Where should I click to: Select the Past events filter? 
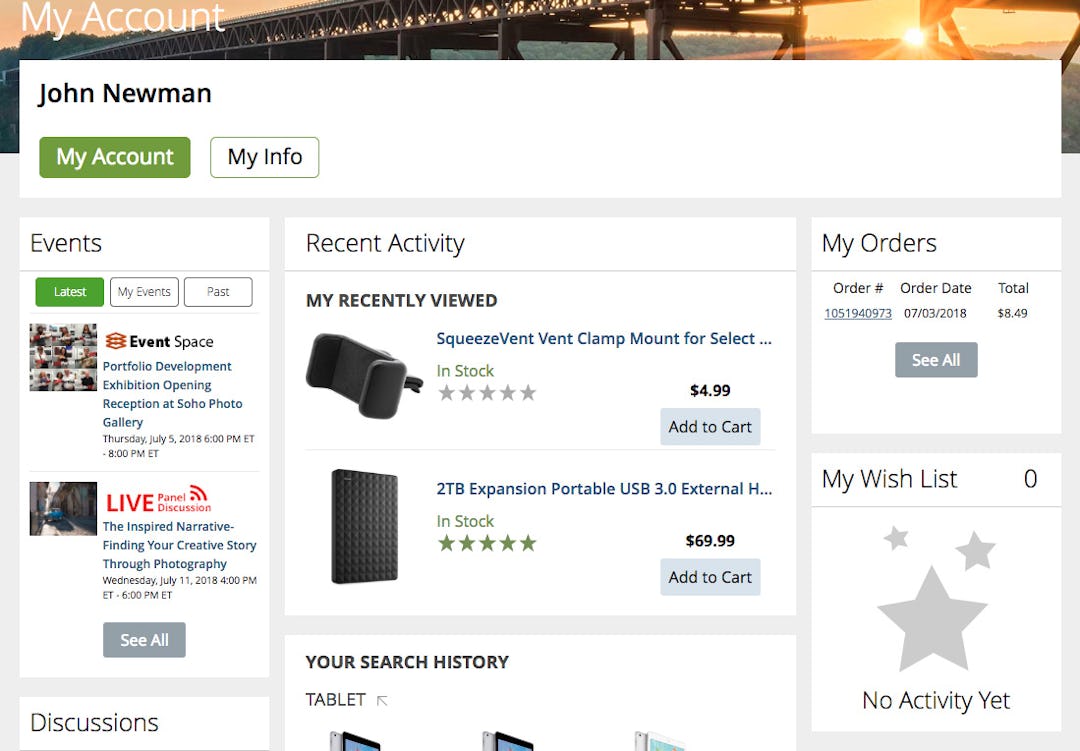218,291
